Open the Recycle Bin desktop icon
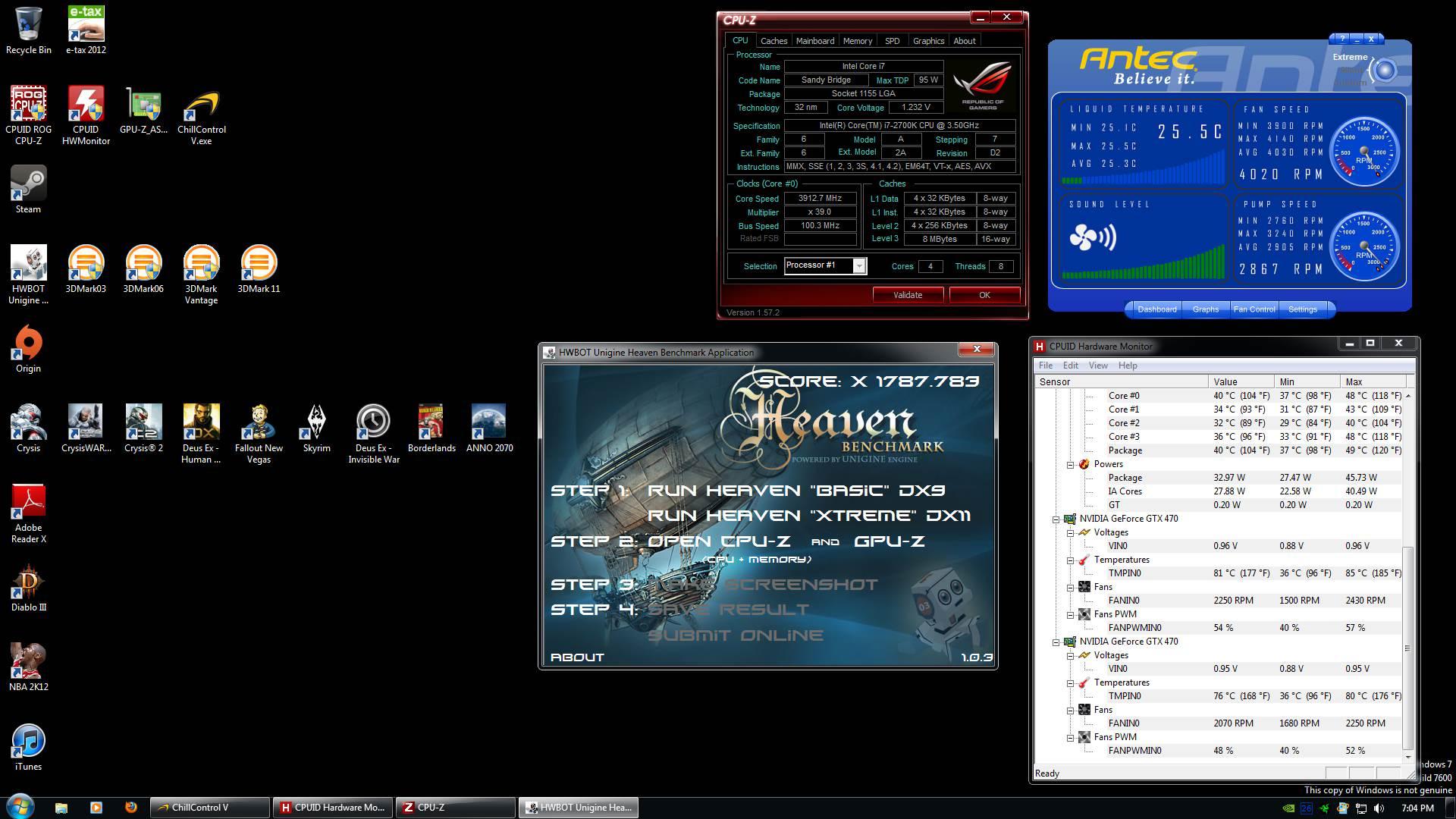The image size is (1456, 819). pos(28,30)
